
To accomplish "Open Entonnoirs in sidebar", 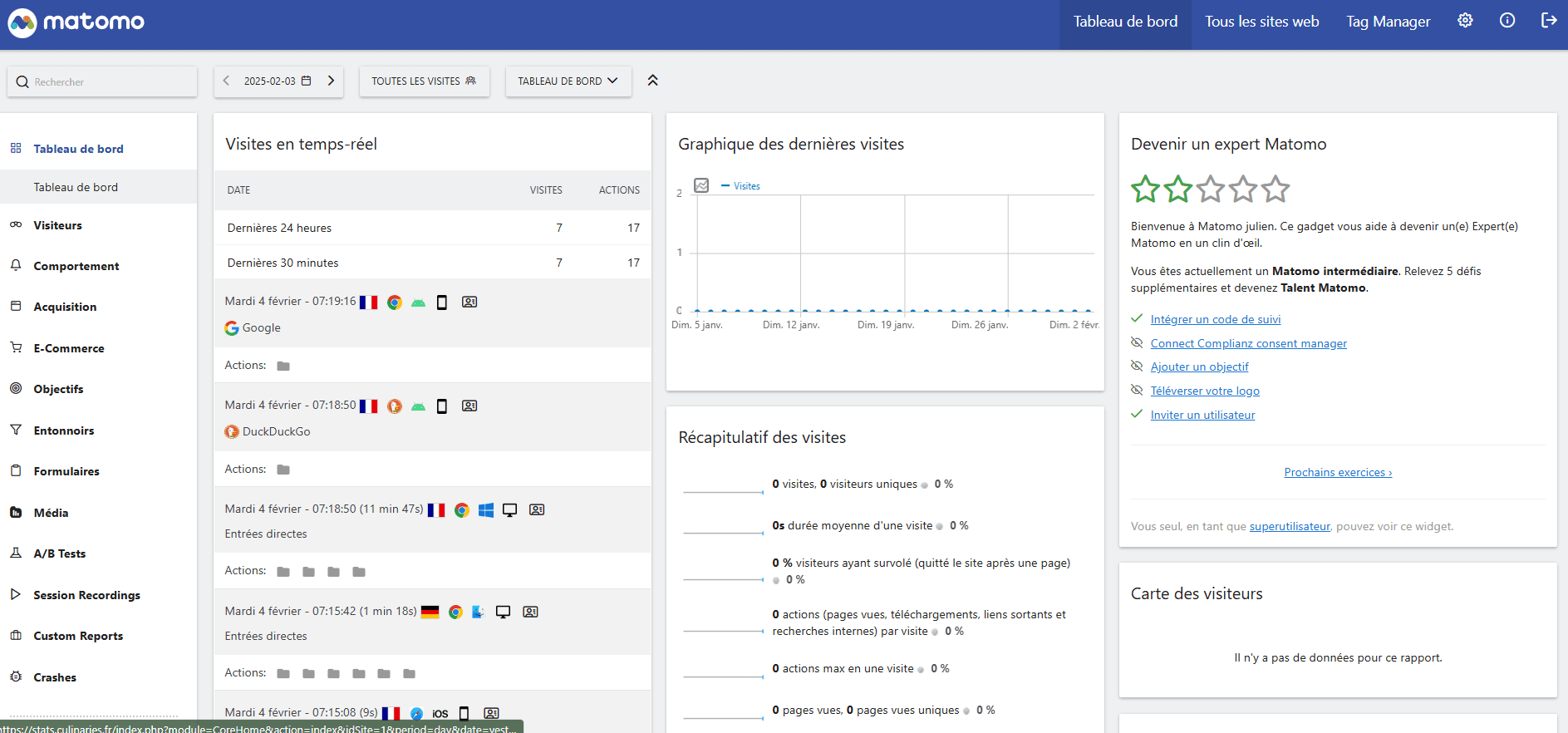I will coord(63,430).
